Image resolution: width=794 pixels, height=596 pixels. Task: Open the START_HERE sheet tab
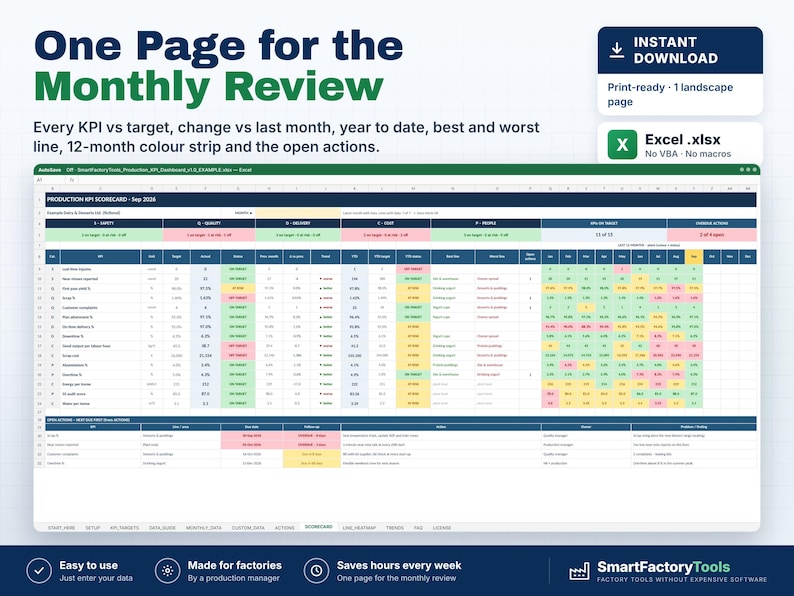point(61,528)
